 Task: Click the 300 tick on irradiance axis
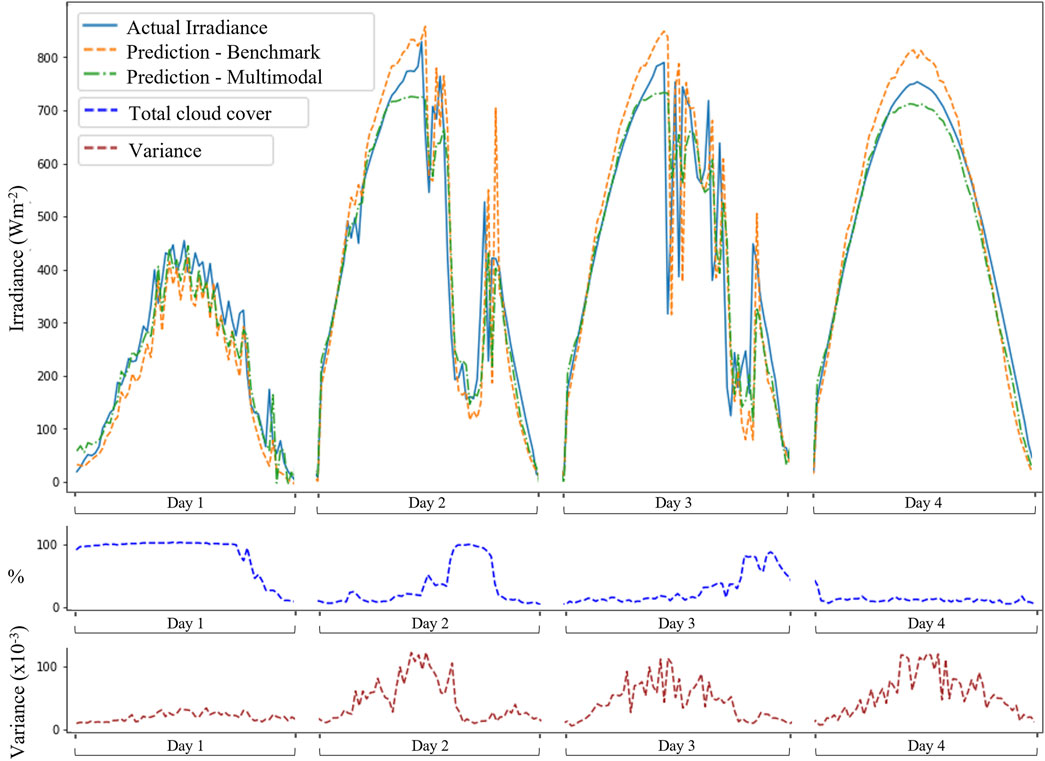point(47,323)
